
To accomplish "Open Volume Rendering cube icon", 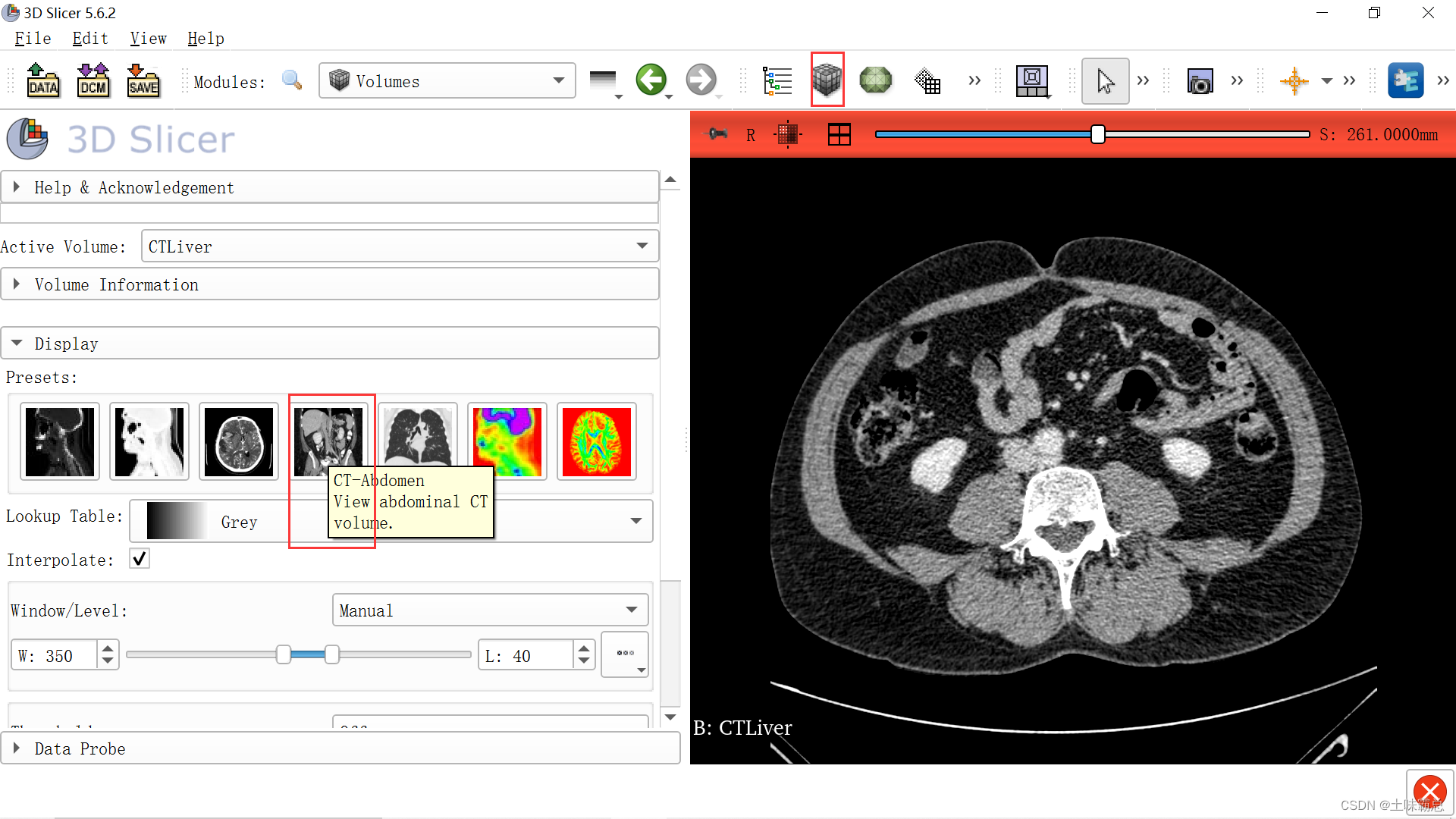I will (827, 80).
